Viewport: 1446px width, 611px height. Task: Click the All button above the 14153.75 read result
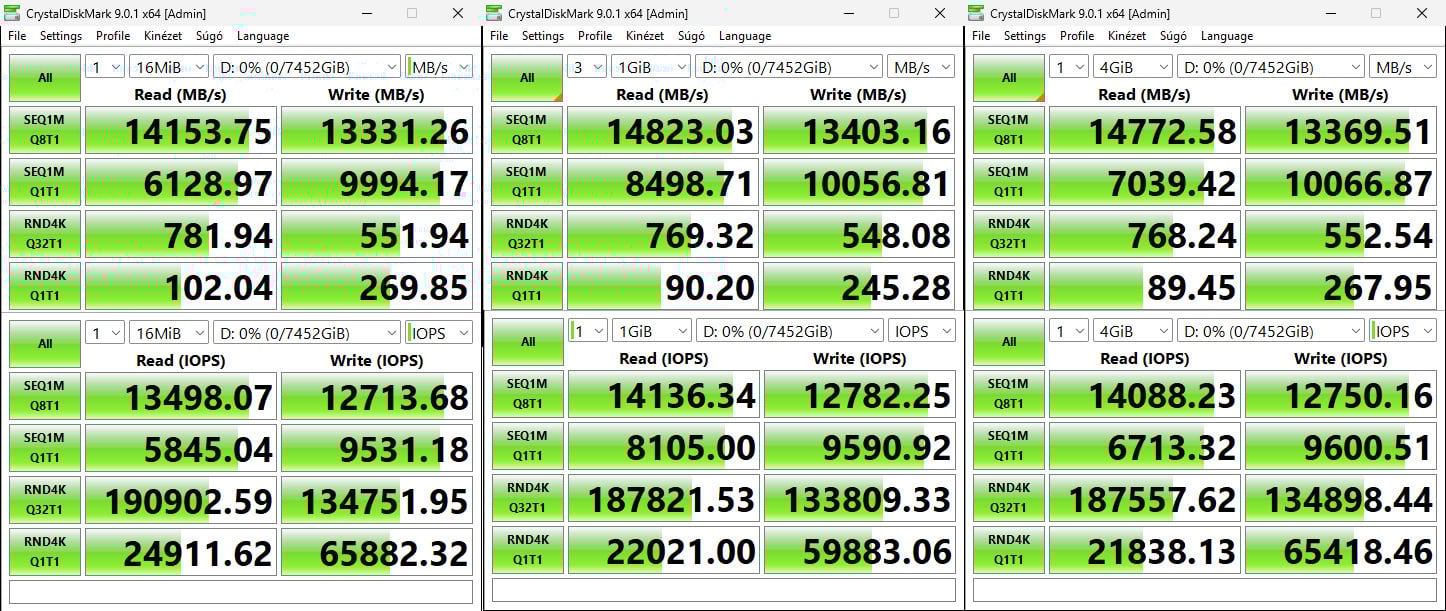(x=45, y=78)
